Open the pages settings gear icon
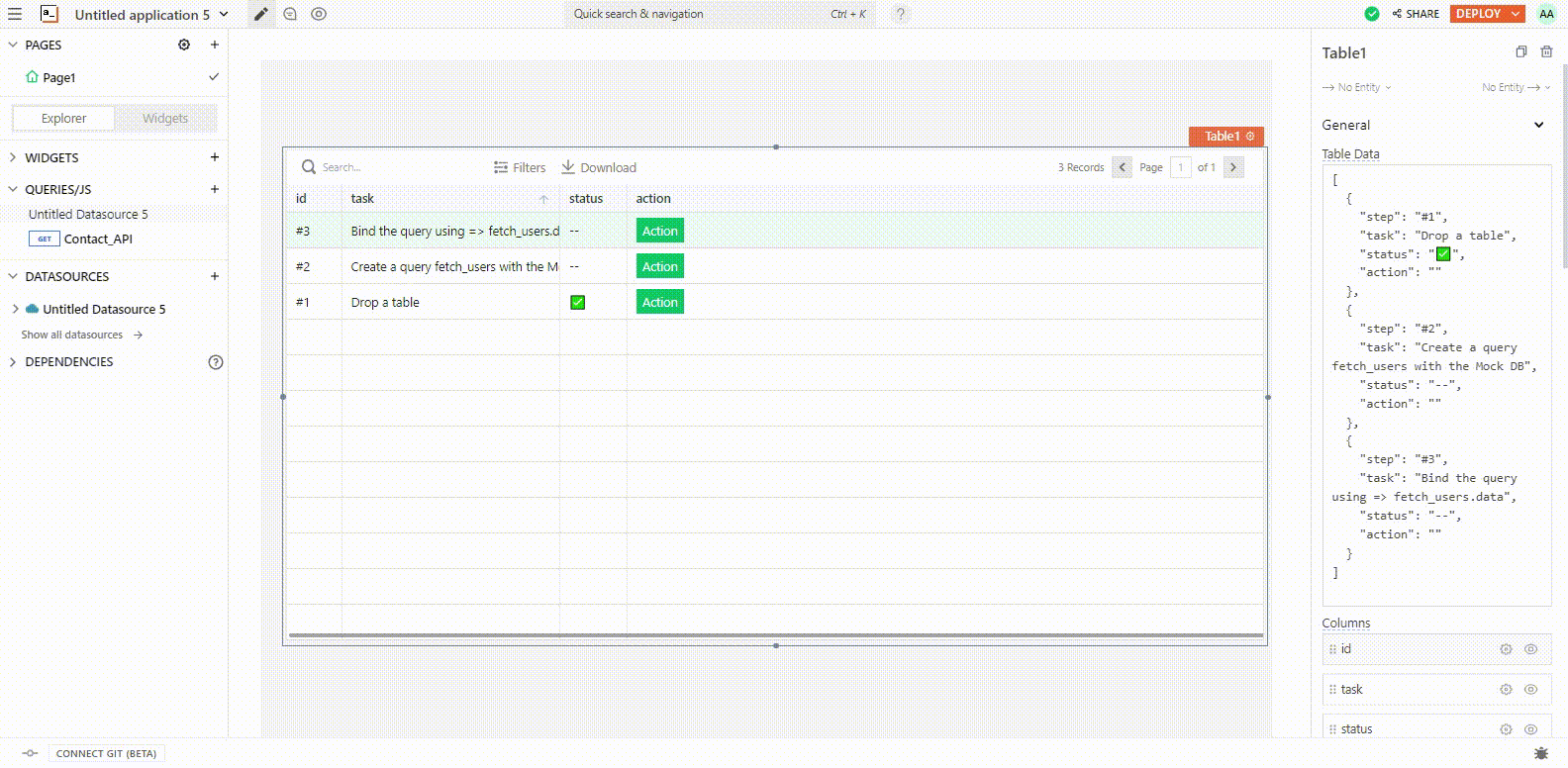The width and height of the screenshot is (1568, 768). (184, 45)
